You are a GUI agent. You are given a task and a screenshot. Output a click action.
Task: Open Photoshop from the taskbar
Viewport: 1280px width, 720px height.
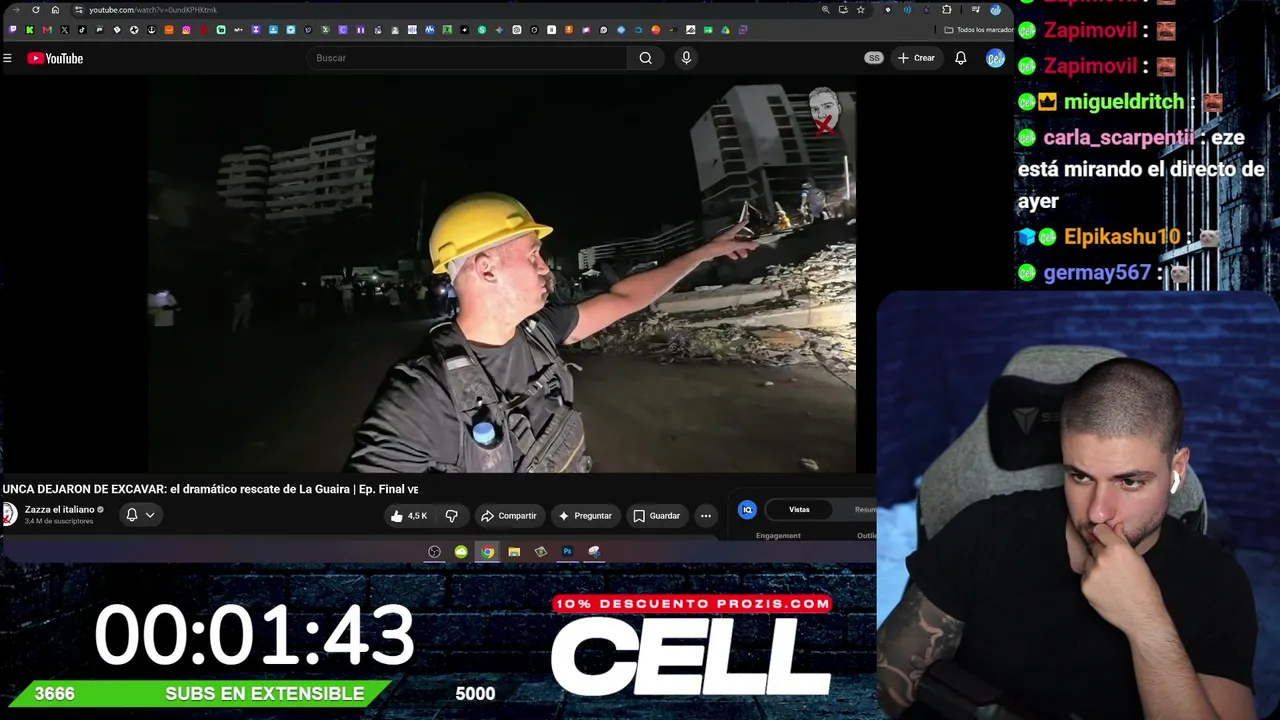click(567, 552)
